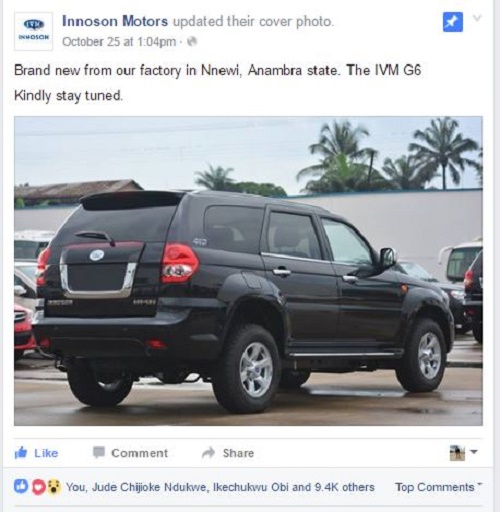
Task: Open the black IVM G6 SUV photo
Action: point(248,271)
